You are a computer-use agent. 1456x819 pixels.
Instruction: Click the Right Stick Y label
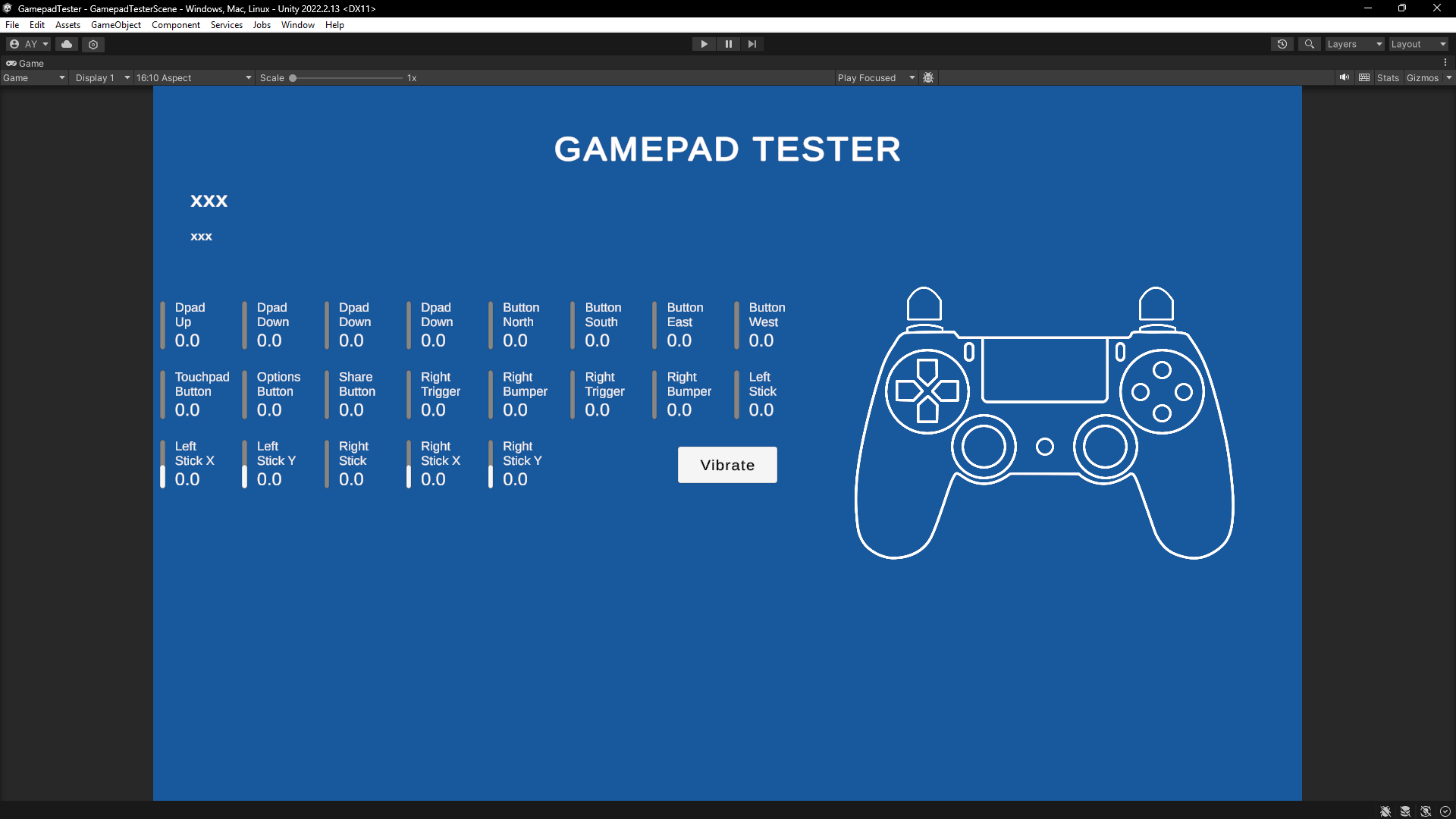point(522,453)
